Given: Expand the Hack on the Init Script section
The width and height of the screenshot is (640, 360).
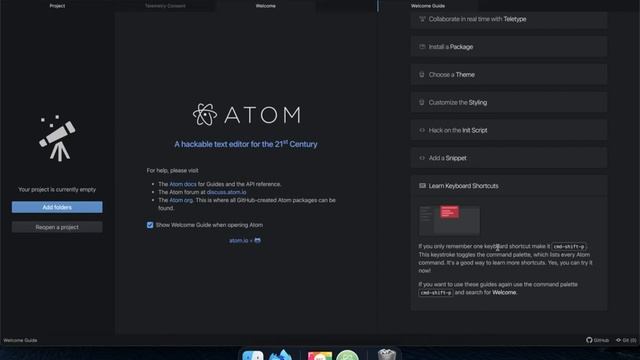Looking at the screenshot, I should [509, 130].
